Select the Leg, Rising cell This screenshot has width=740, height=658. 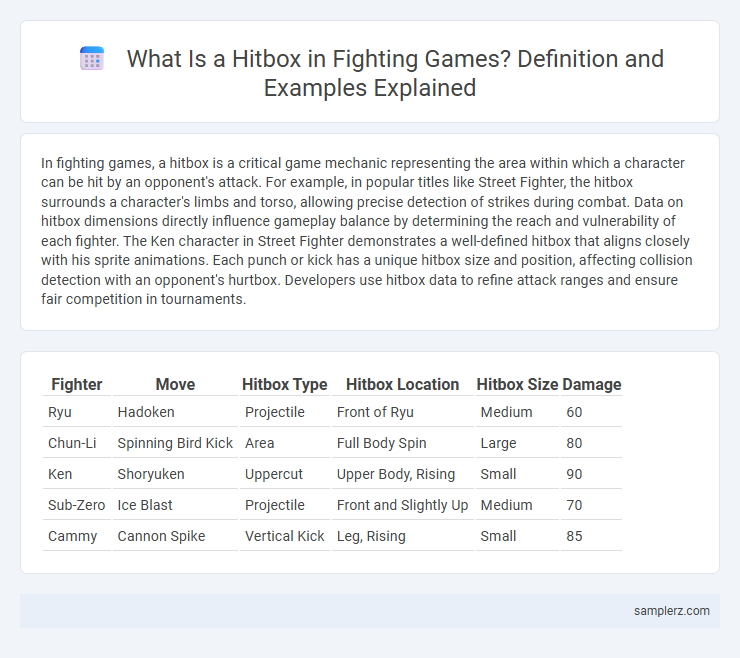tap(403, 536)
